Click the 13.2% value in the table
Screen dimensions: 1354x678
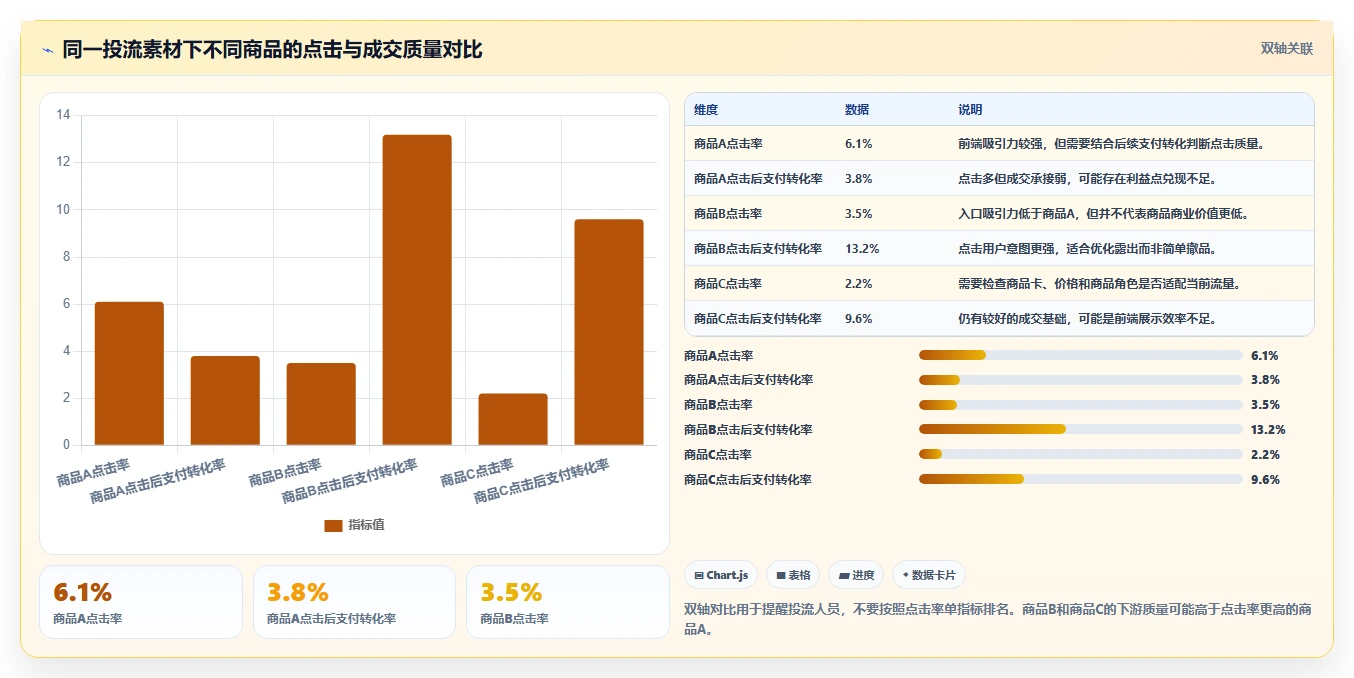(862, 249)
